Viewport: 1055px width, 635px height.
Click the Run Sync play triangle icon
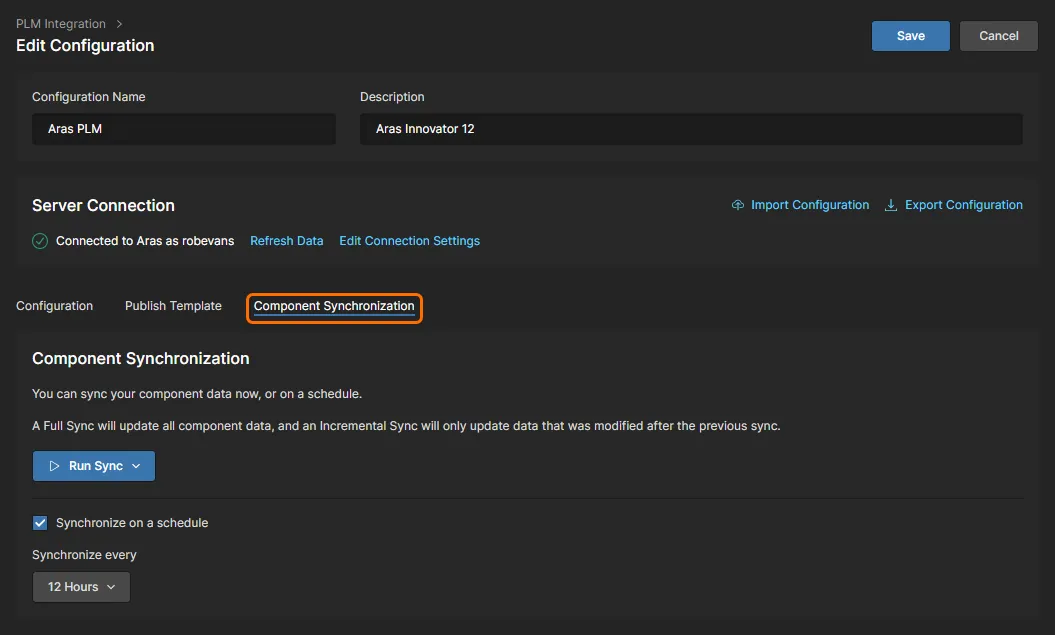(x=55, y=466)
